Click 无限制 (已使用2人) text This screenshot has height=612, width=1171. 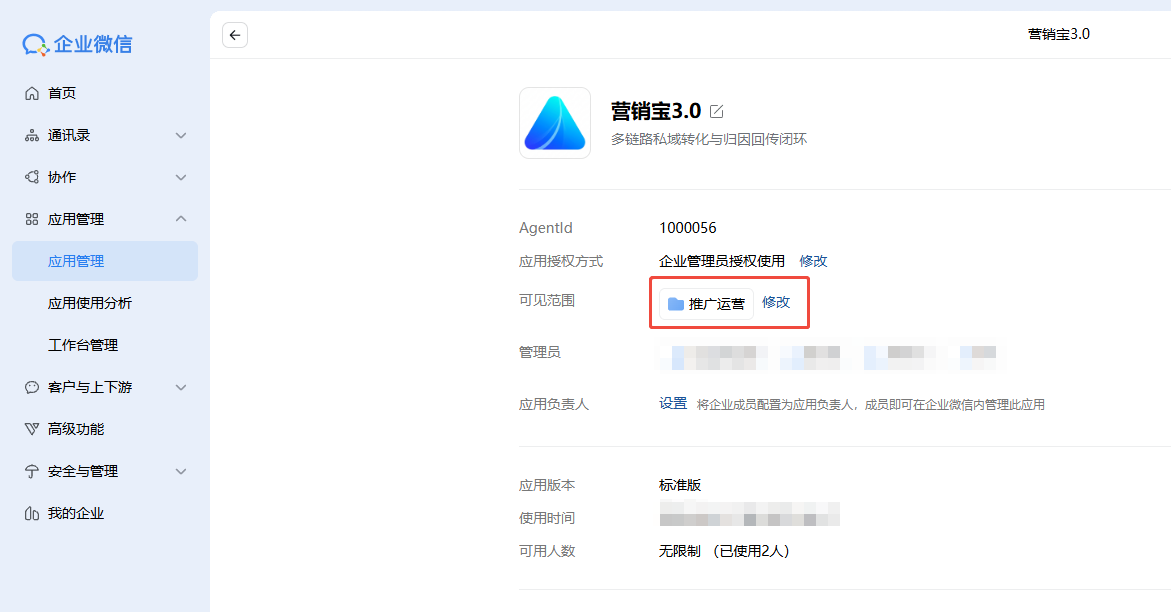click(x=724, y=551)
